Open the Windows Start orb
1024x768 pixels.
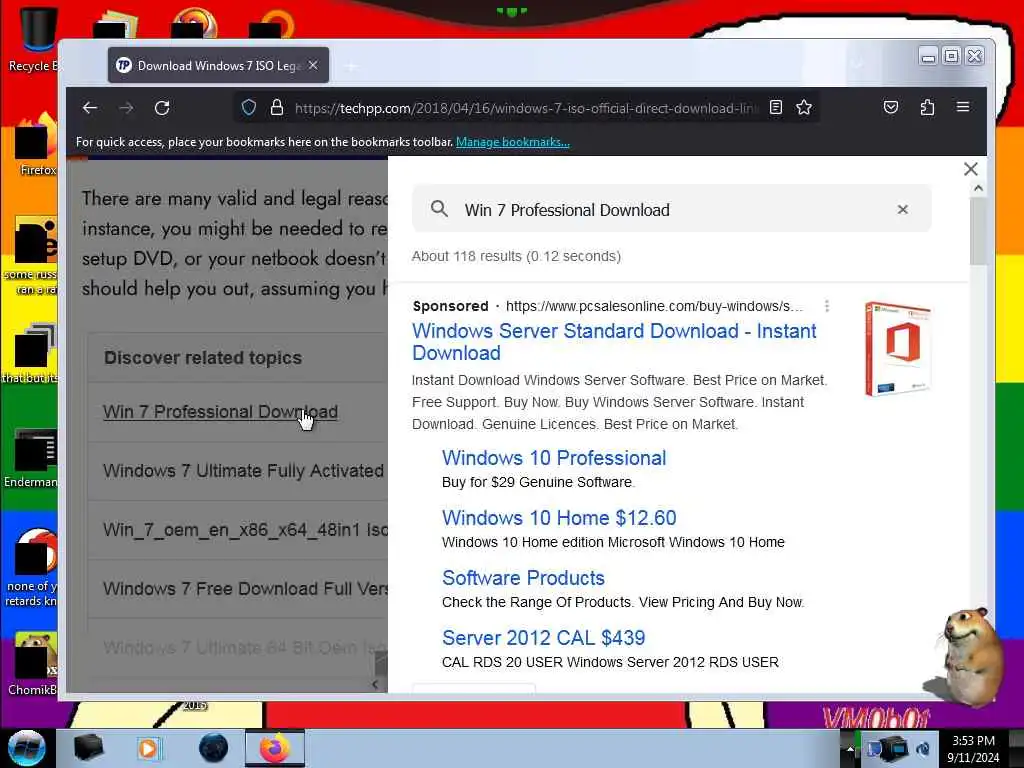tap(26, 748)
